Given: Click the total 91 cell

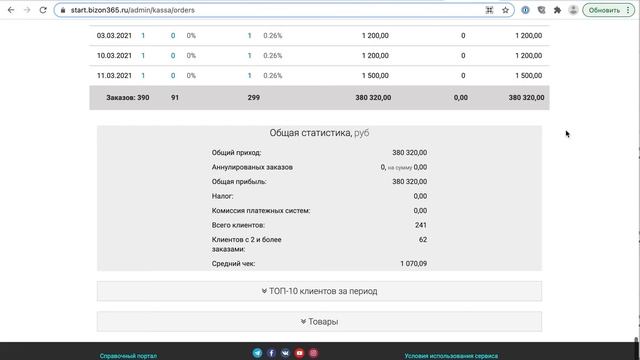Looking at the screenshot, I should pyautogui.click(x=175, y=98).
